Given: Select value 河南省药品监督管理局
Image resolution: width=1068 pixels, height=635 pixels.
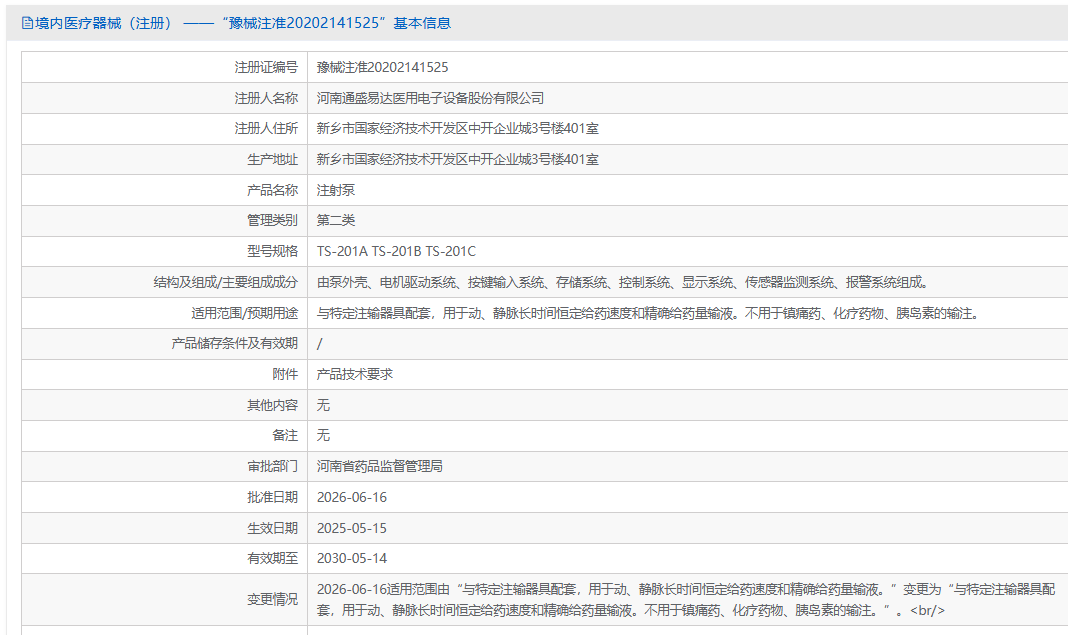Looking at the screenshot, I should tap(379, 467).
